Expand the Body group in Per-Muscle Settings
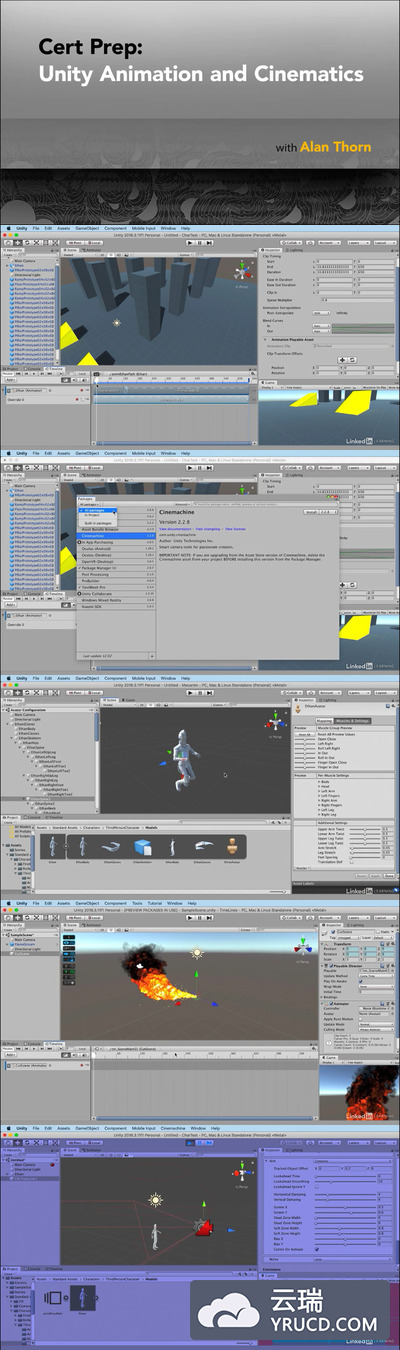Screen dimensions: 400x1350 (x=319, y=781)
